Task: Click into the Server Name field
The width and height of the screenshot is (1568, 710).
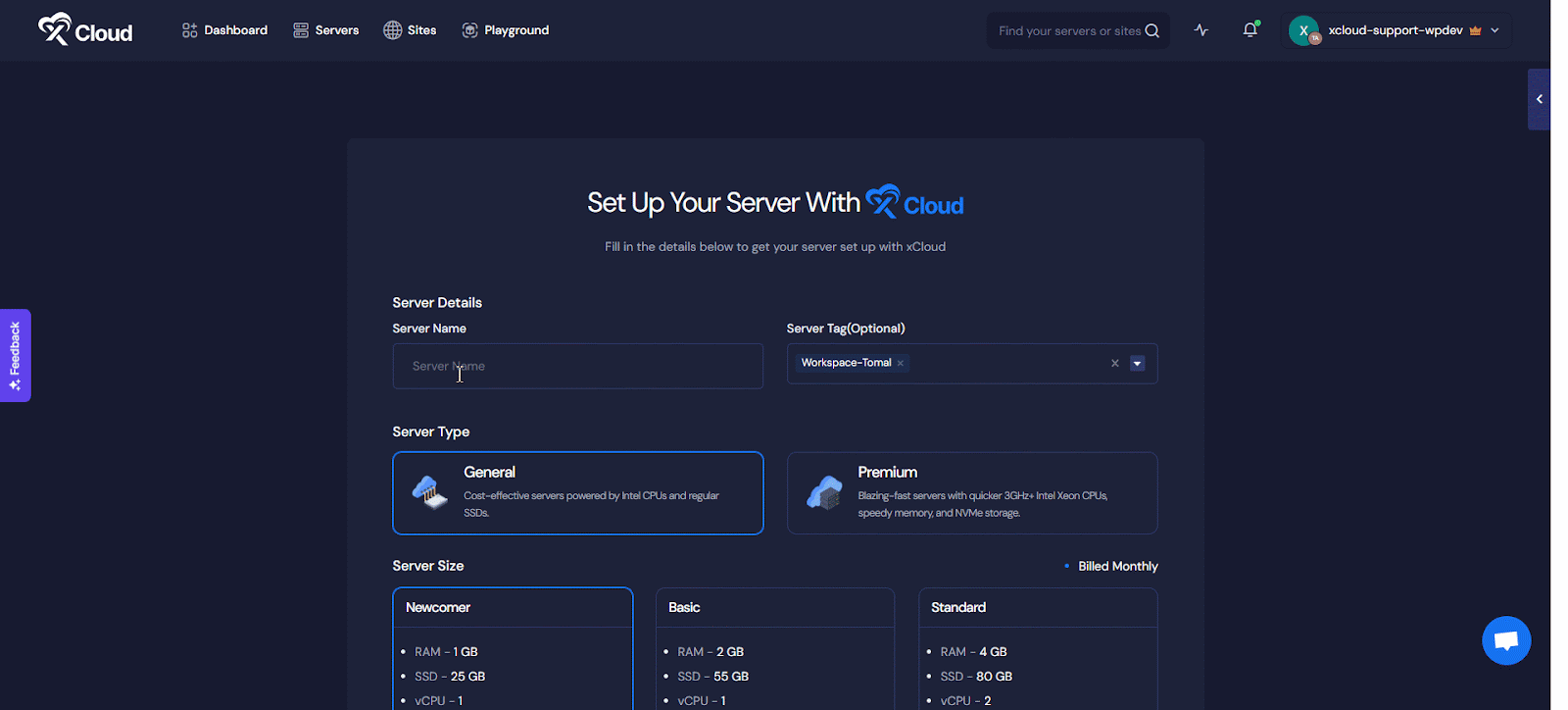Action: (578, 366)
